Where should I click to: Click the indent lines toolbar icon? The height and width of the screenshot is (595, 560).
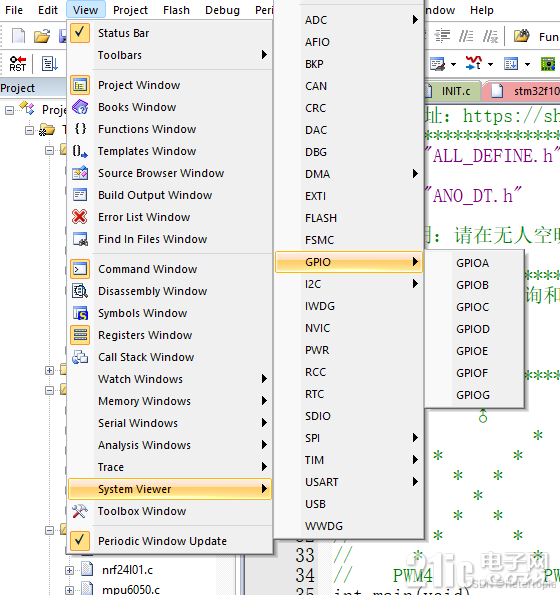click(442, 36)
